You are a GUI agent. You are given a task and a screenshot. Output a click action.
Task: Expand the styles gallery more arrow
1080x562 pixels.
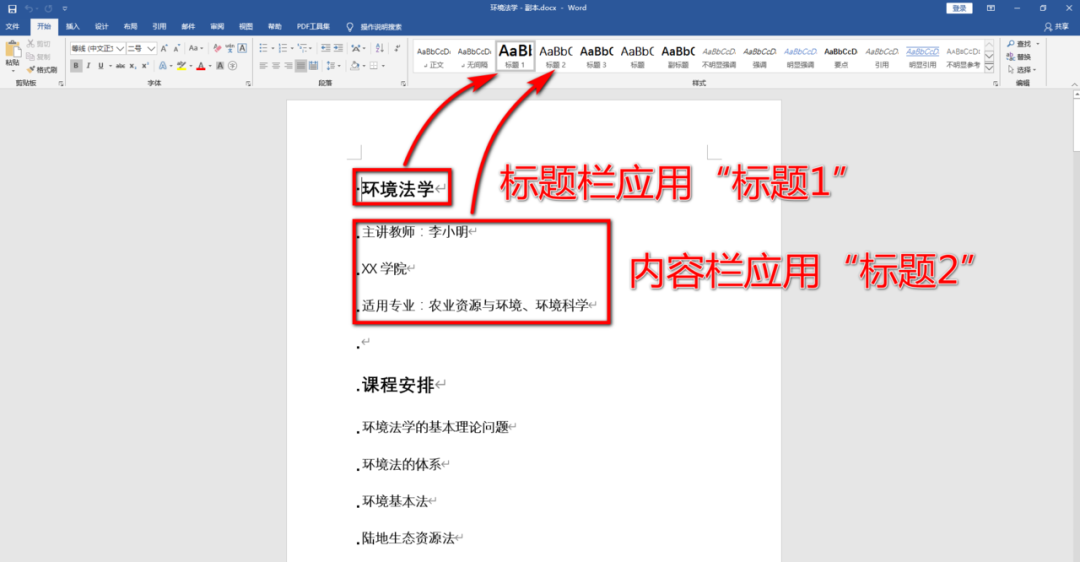(989, 69)
